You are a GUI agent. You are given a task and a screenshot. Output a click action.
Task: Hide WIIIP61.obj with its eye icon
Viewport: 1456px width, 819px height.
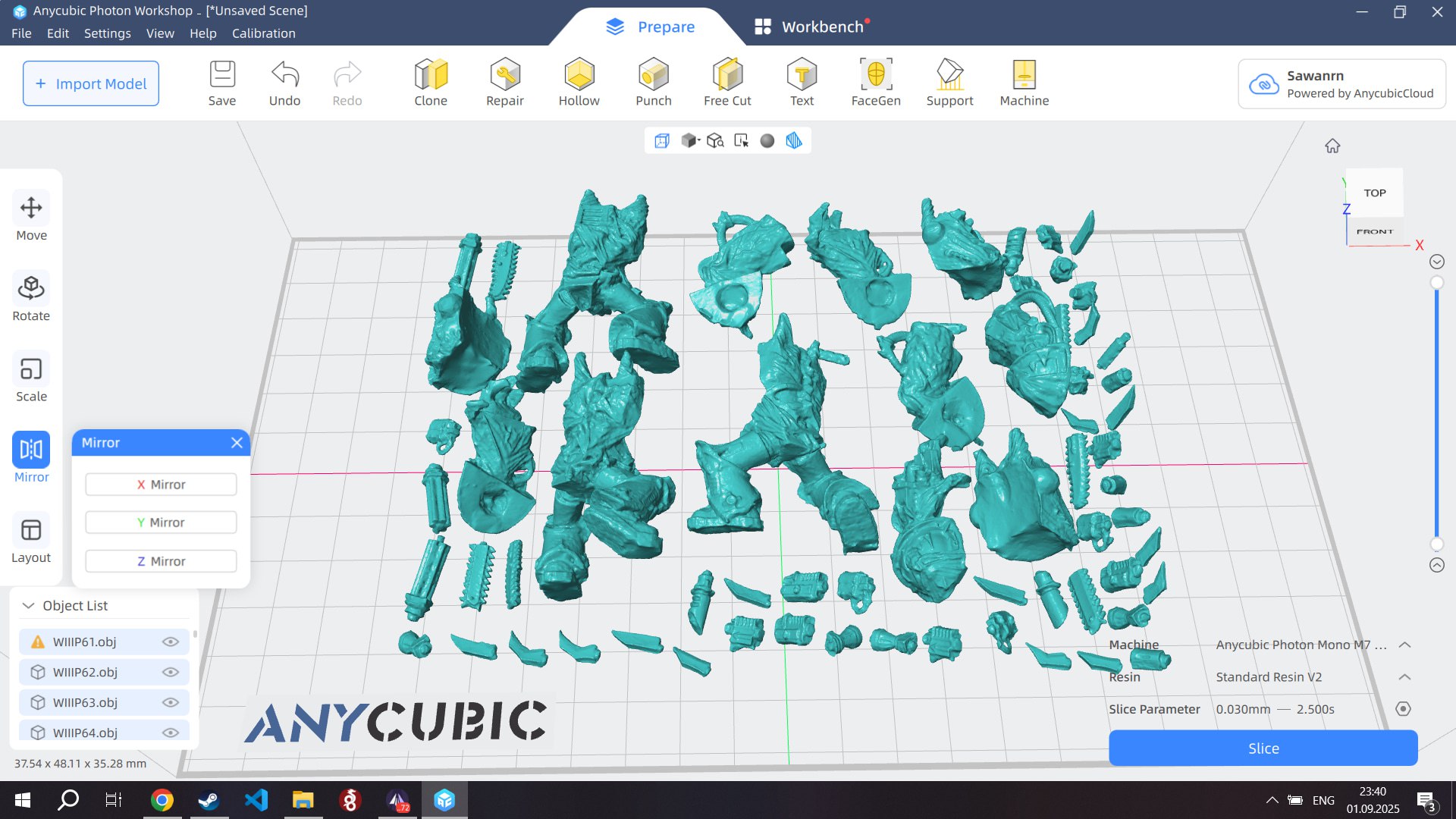pyautogui.click(x=171, y=642)
